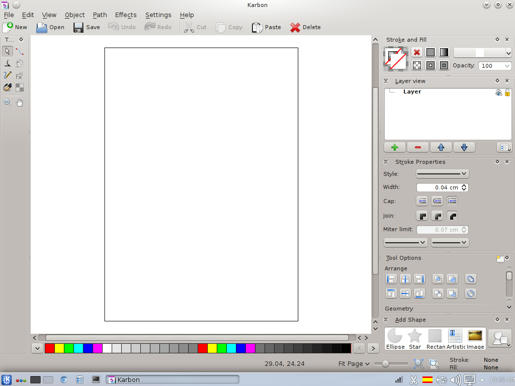515x386 pixels.
Task: Open the color gradient bar dropdown arrow
Action: pyautogui.click(x=508, y=53)
